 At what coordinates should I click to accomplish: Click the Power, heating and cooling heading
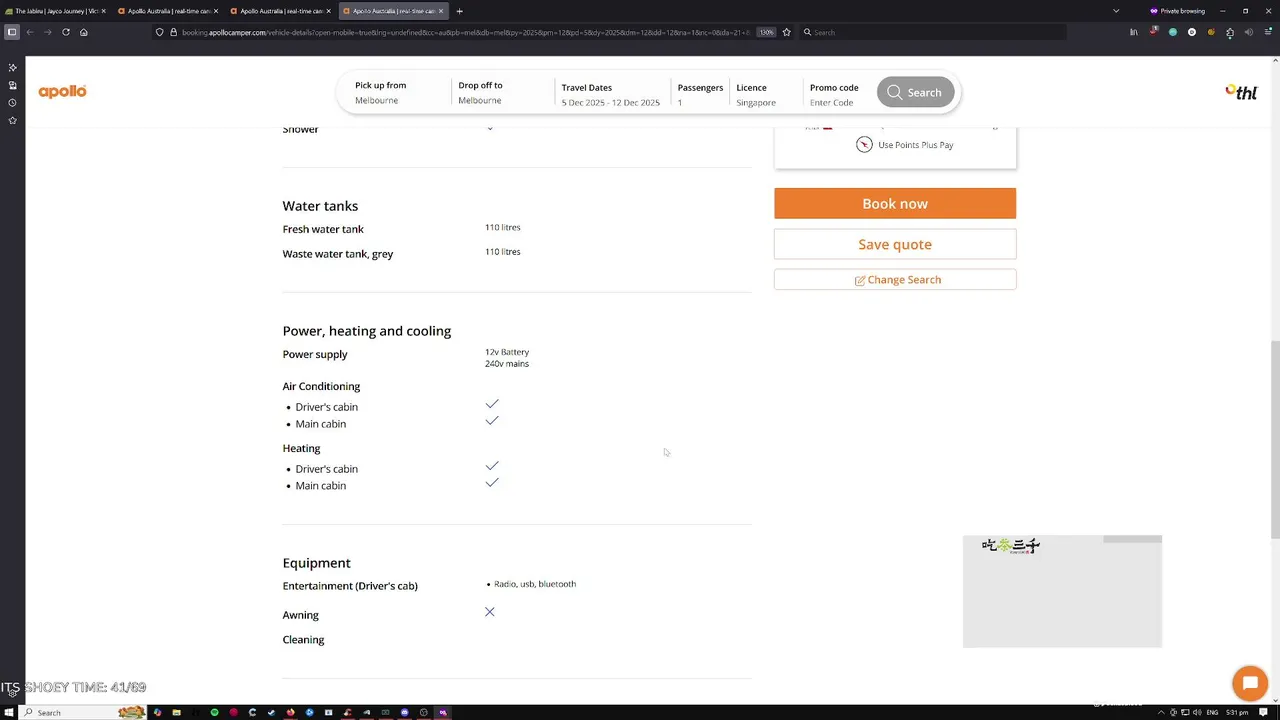[x=367, y=331]
